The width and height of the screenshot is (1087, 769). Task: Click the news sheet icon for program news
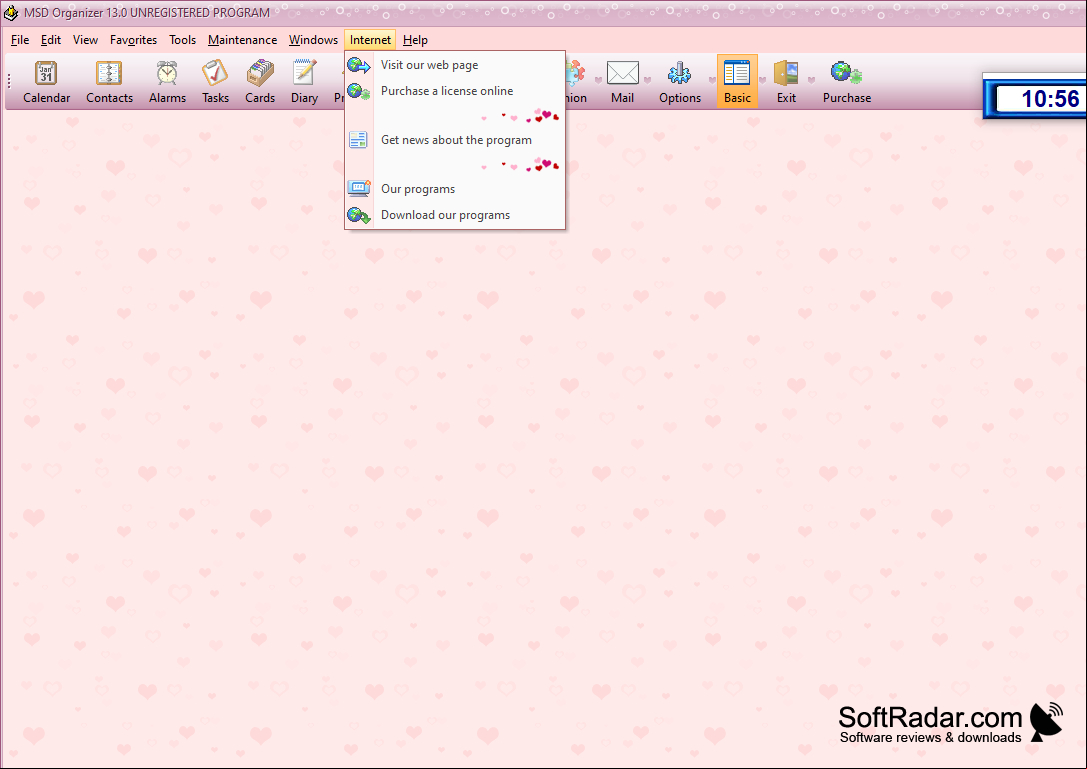(358, 140)
